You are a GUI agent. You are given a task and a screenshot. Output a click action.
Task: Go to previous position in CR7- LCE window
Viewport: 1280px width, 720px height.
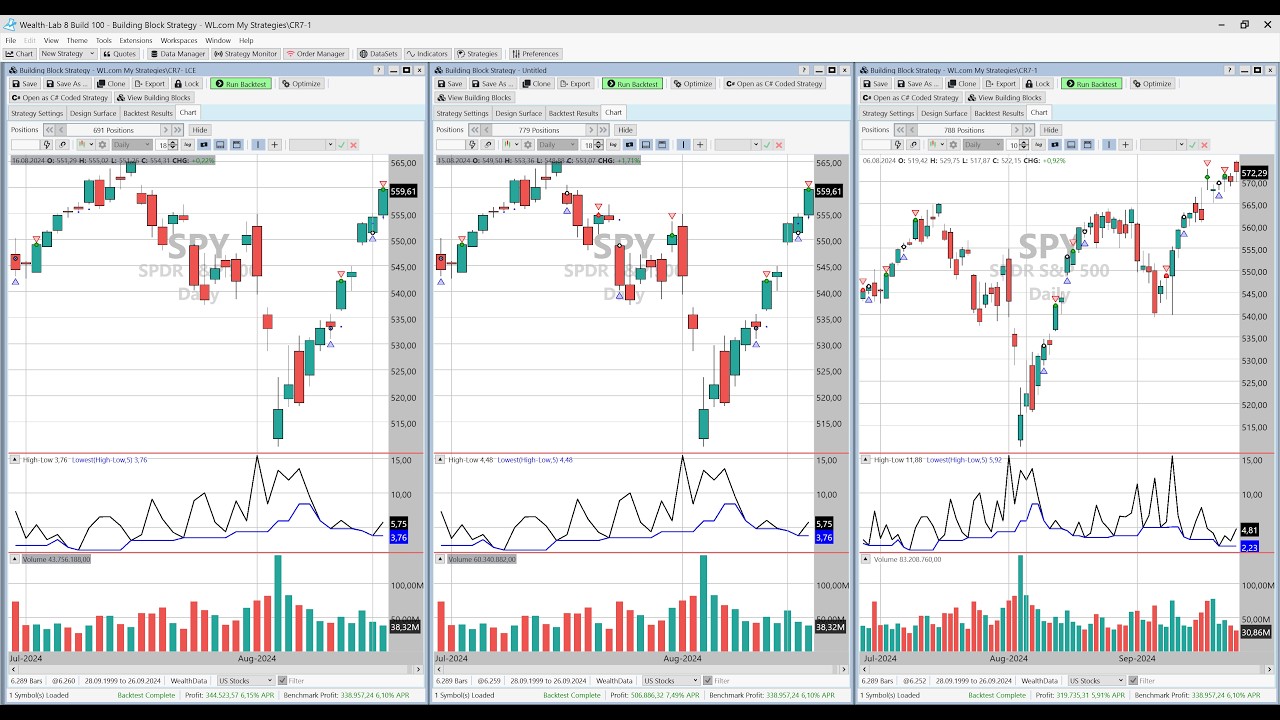pyautogui.click(x=61, y=130)
